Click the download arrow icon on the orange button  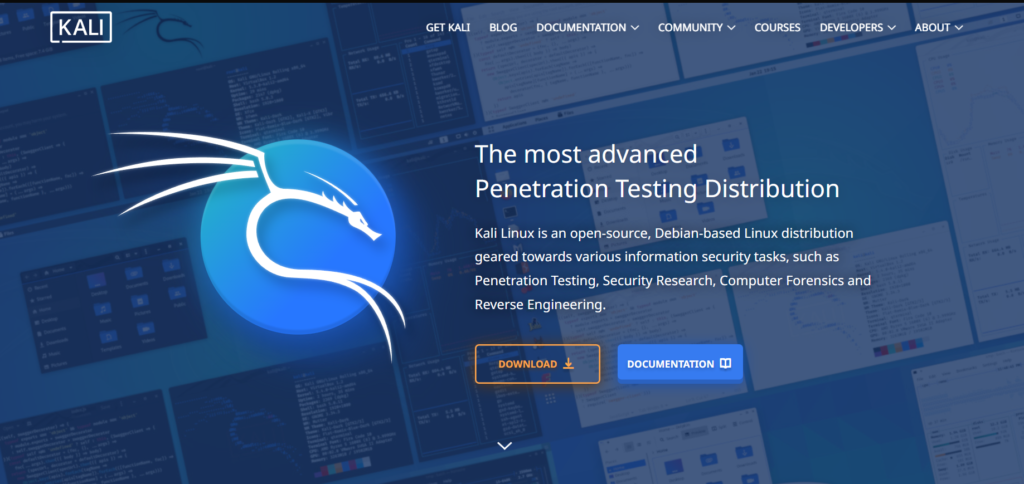pos(569,364)
